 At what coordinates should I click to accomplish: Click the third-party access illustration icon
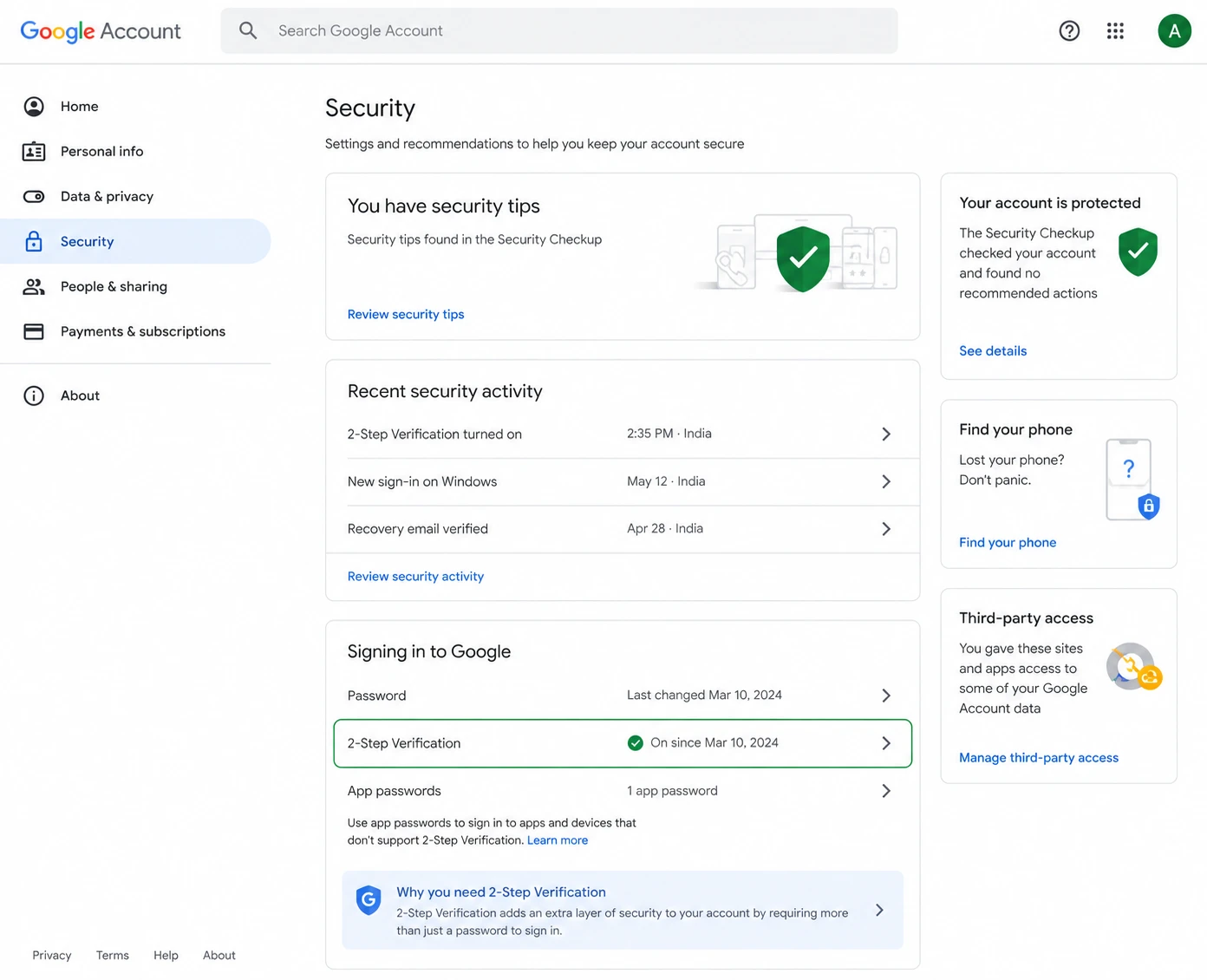pos(1134,667)
